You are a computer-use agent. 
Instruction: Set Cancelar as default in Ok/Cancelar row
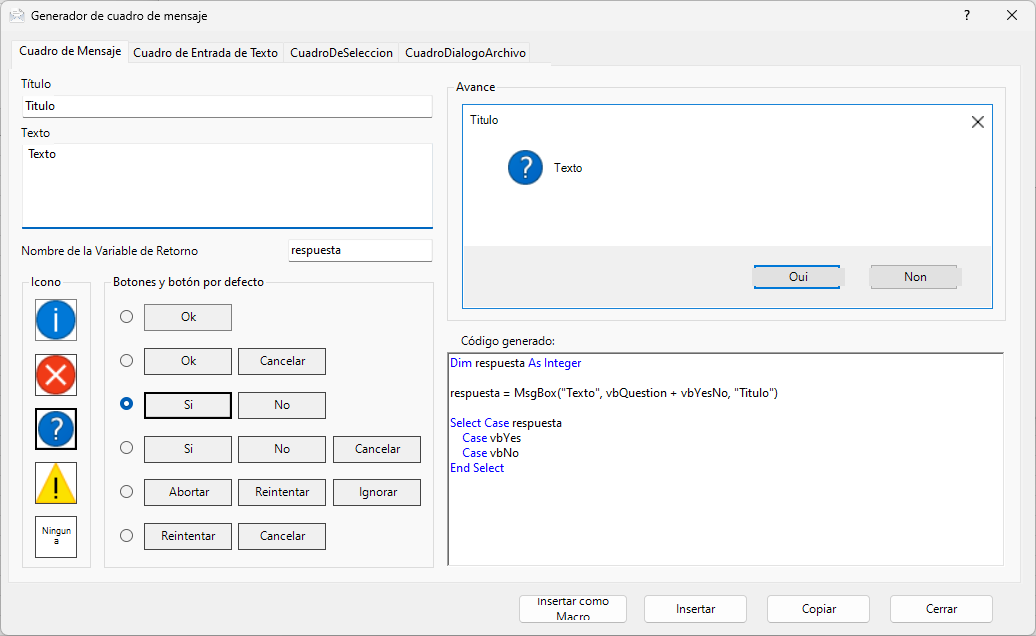[282, 361]
